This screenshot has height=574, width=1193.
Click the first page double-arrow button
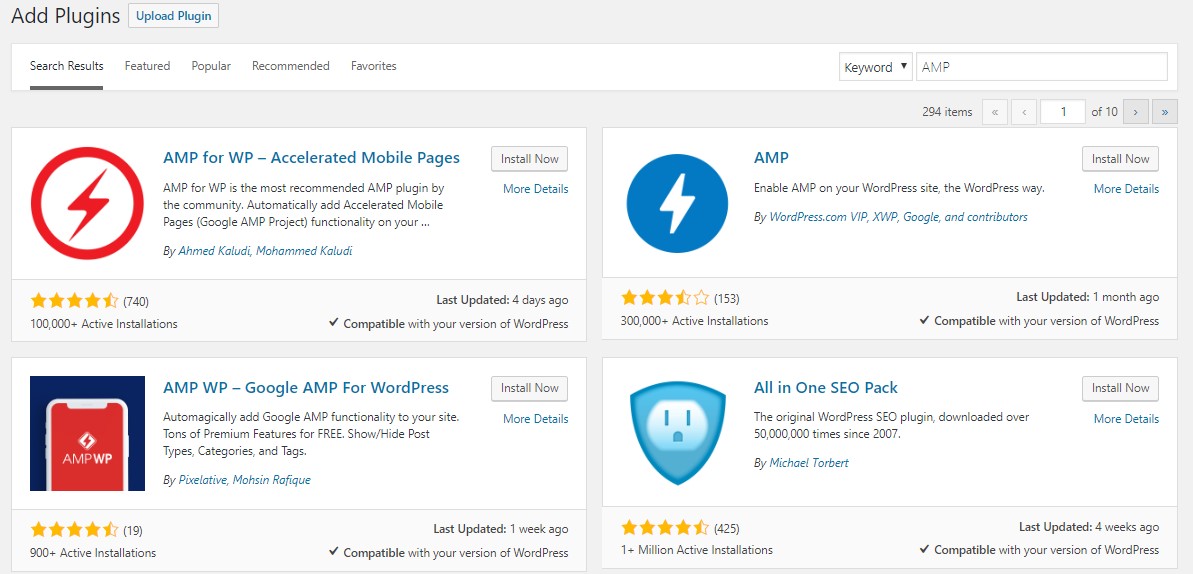click(995, 112)
